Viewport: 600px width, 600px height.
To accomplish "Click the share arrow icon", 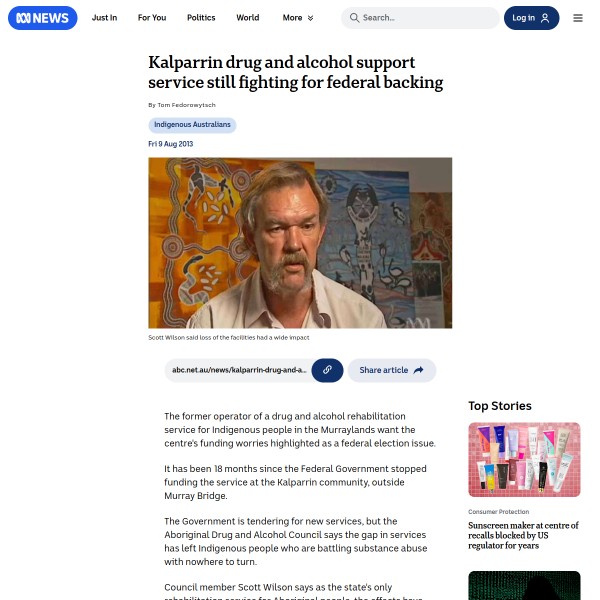I will [419, 370].
